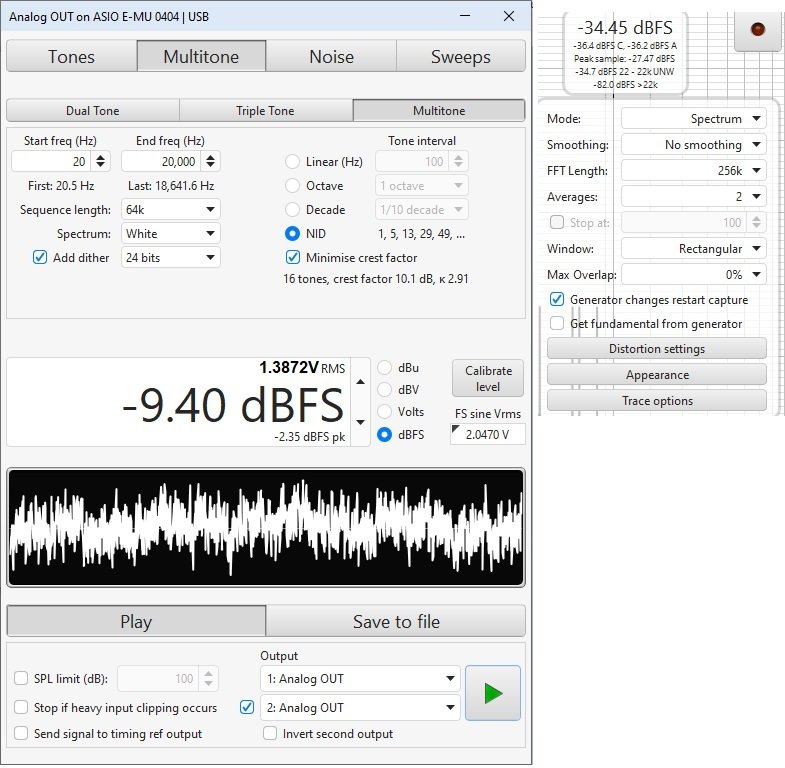Open the Sequence length dropdown
785x768 pixels.
[170, 209]
